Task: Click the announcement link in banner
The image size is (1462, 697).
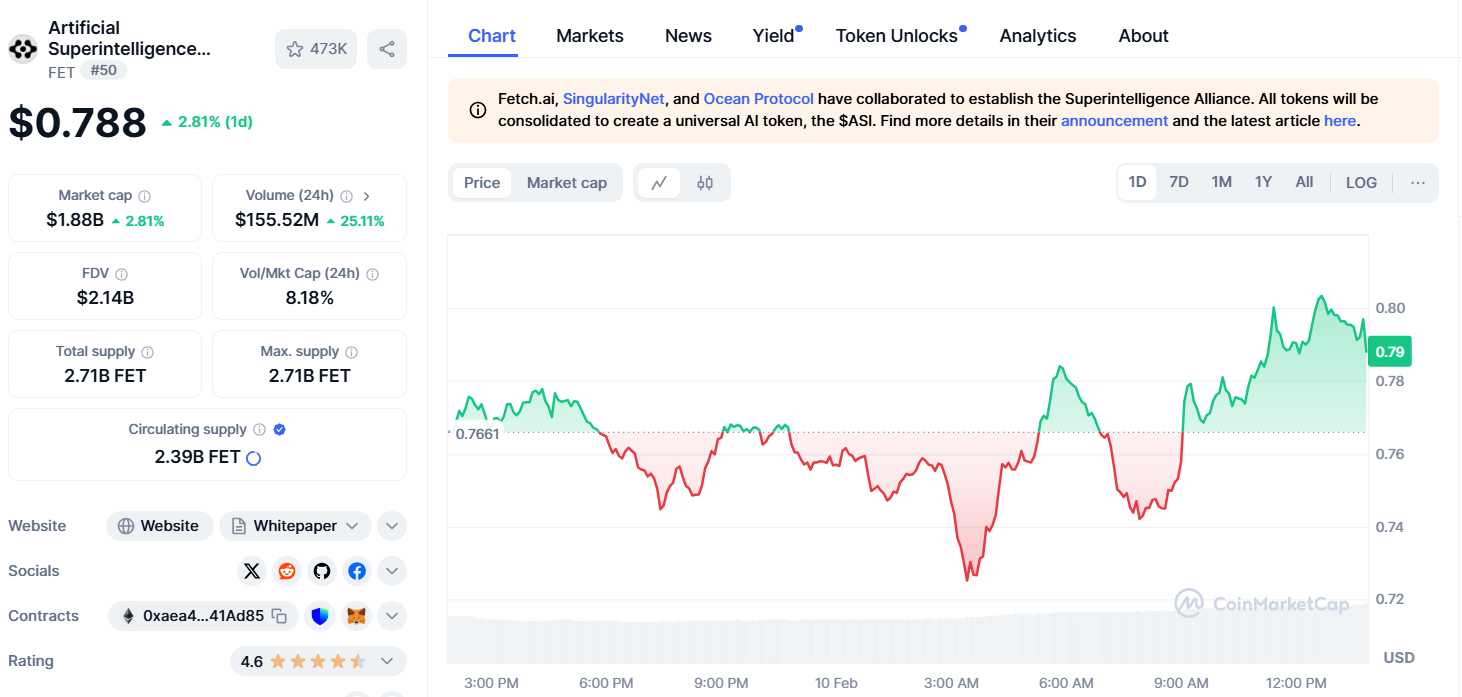Action: tap(1114, 121)
